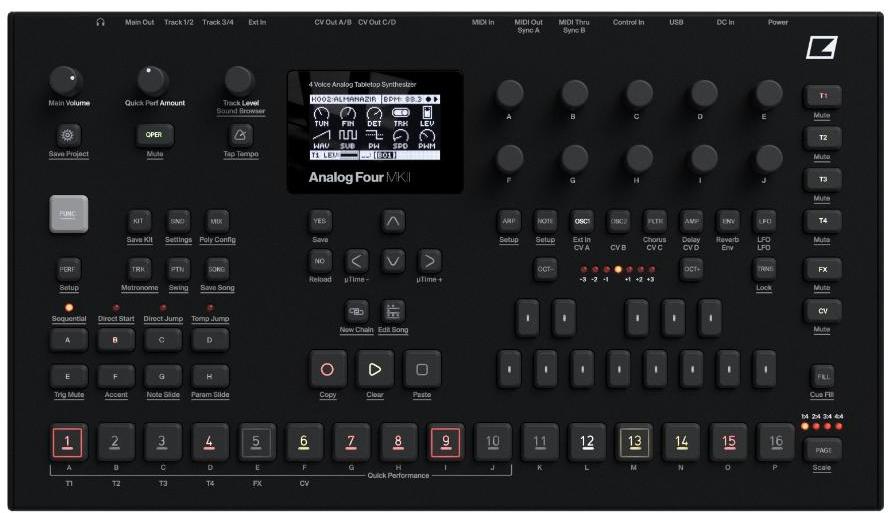Toggle trig key 1
The image size is (888, 513).
click(x=67, y=442)
